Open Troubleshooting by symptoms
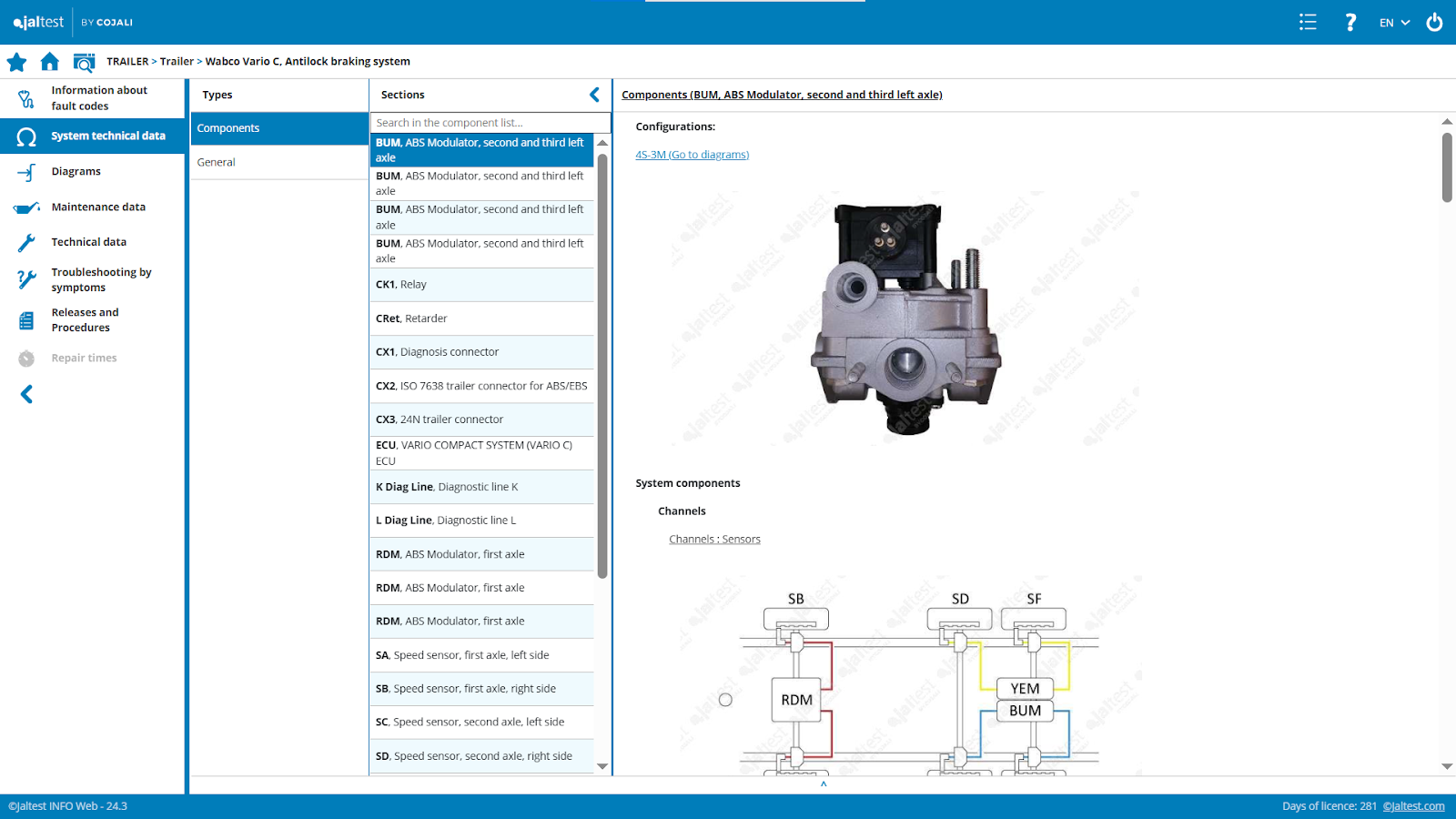The width and height of the screenshot is (1456, 819). pos(92,279)
